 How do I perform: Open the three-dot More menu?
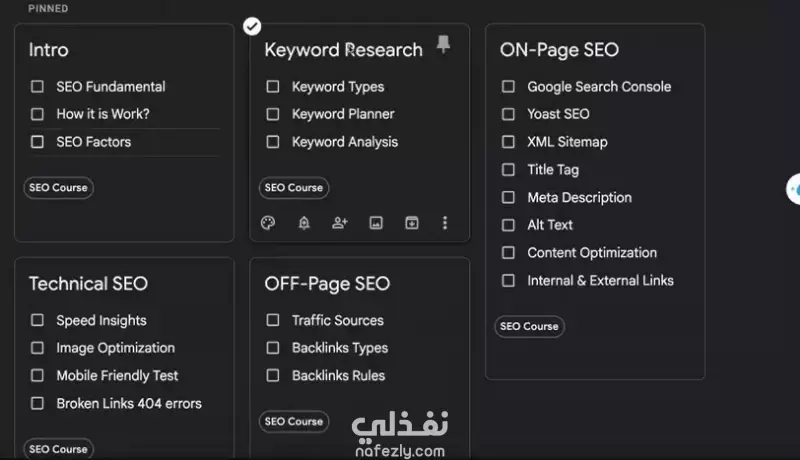coord(445,223)
